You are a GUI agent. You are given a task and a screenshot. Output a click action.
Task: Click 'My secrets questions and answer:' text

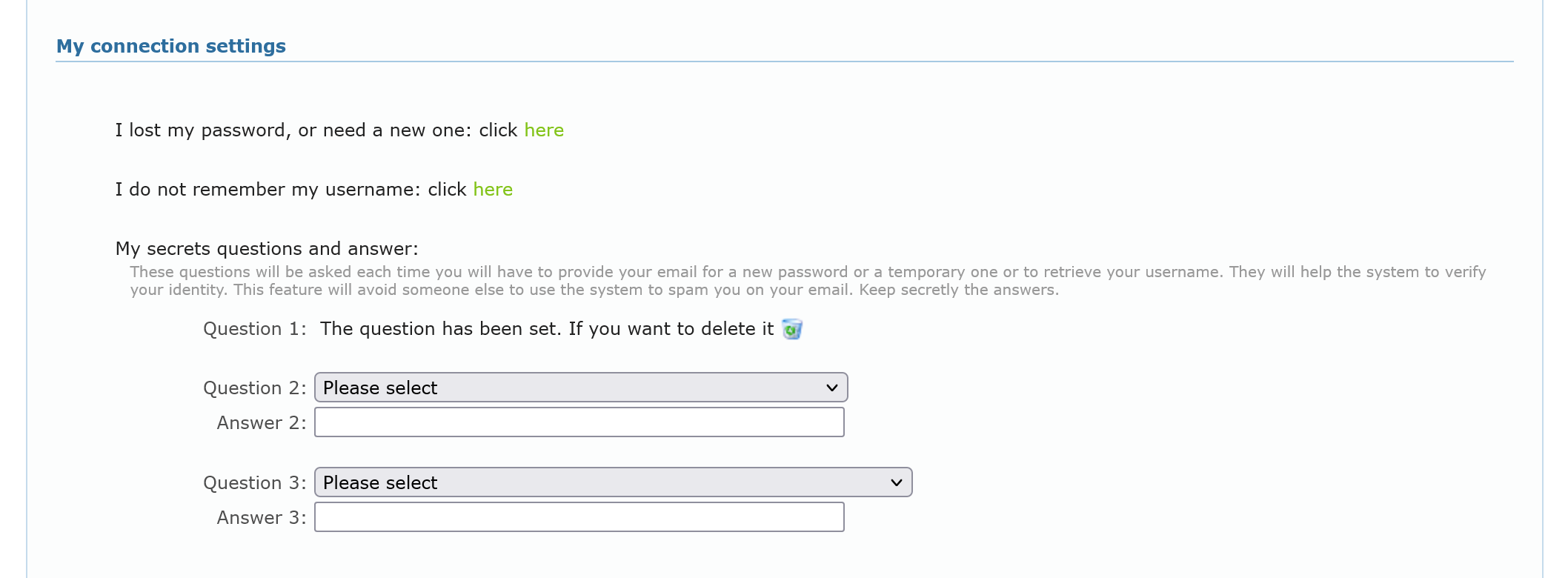pyautogui.click(x=267, y=249)
